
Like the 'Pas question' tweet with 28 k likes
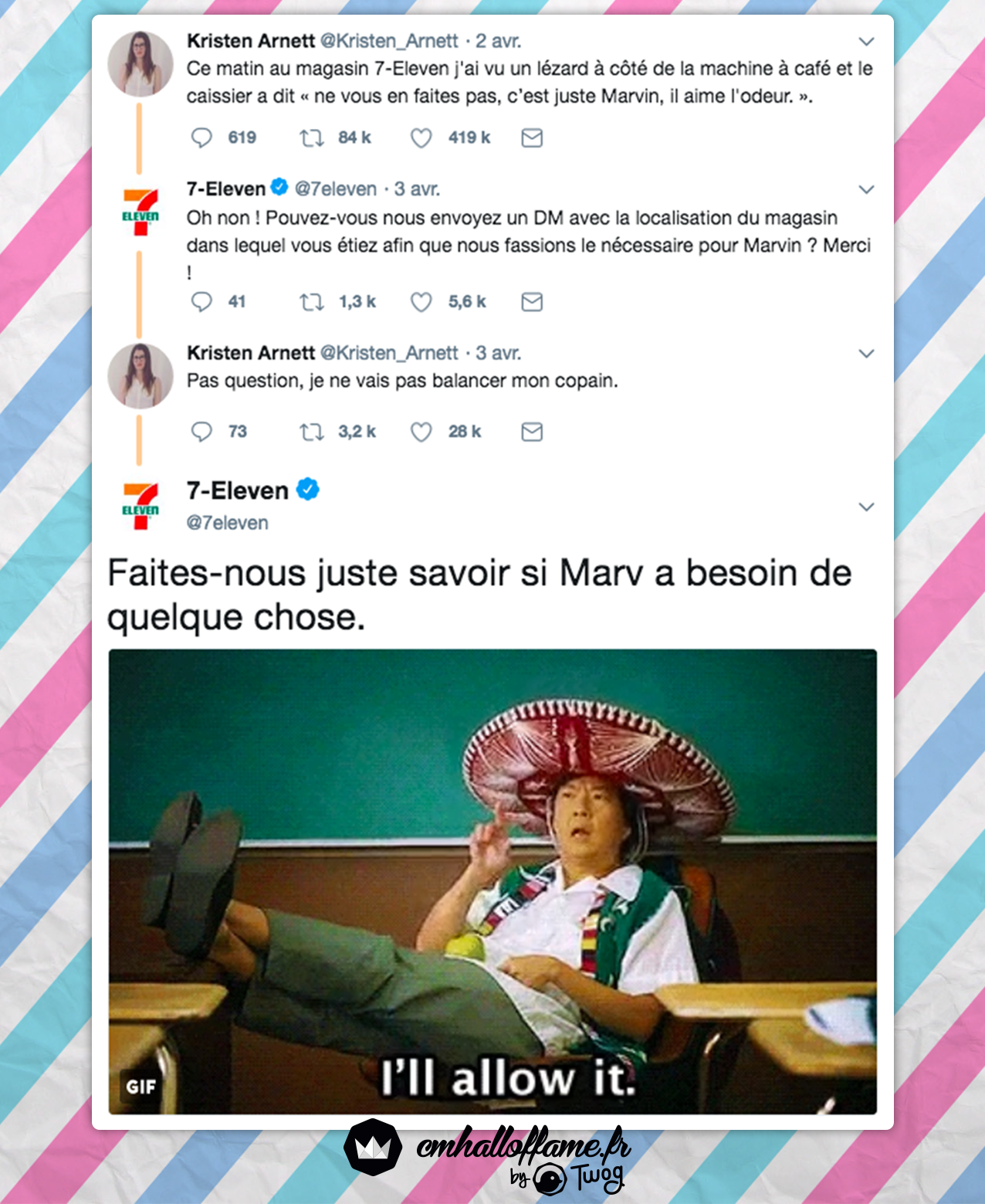point(421,432)
